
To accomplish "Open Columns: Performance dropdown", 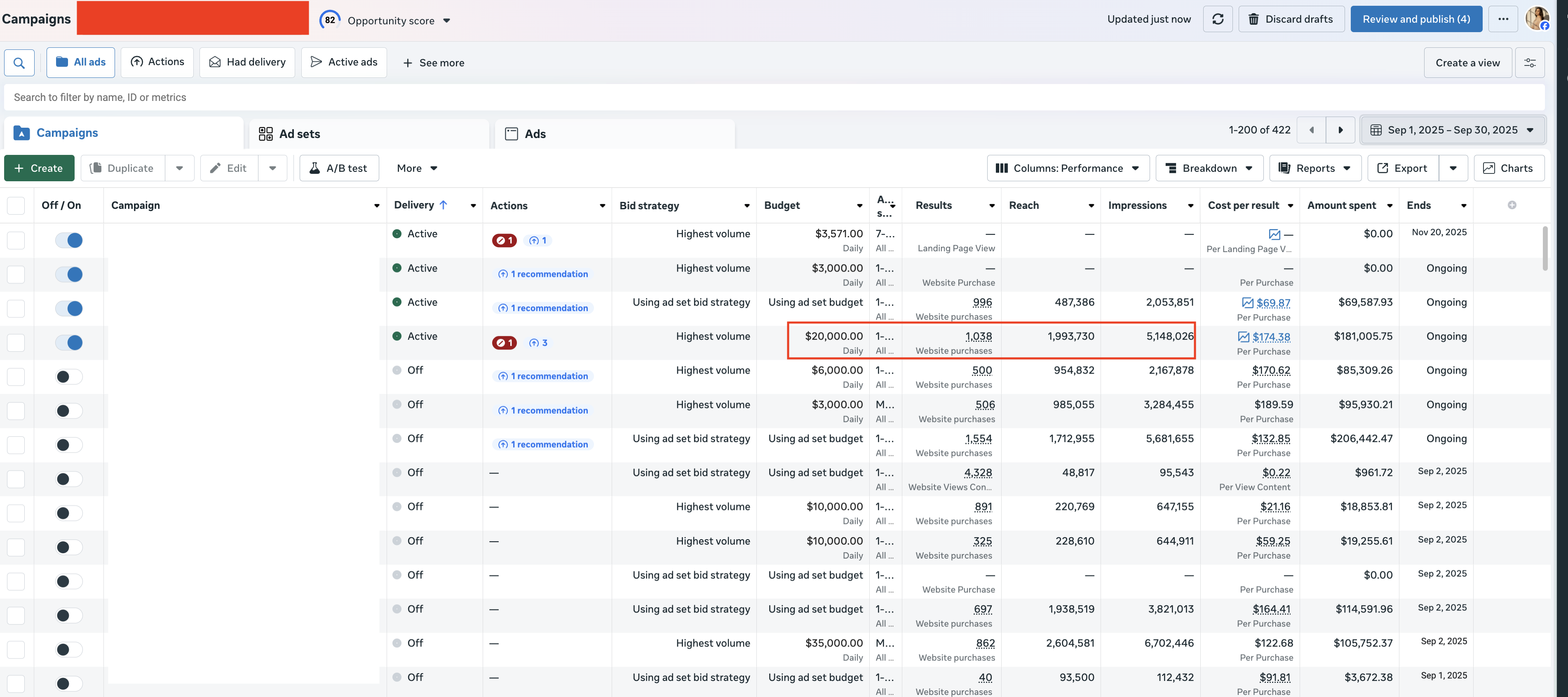I will pos(1068,168).
